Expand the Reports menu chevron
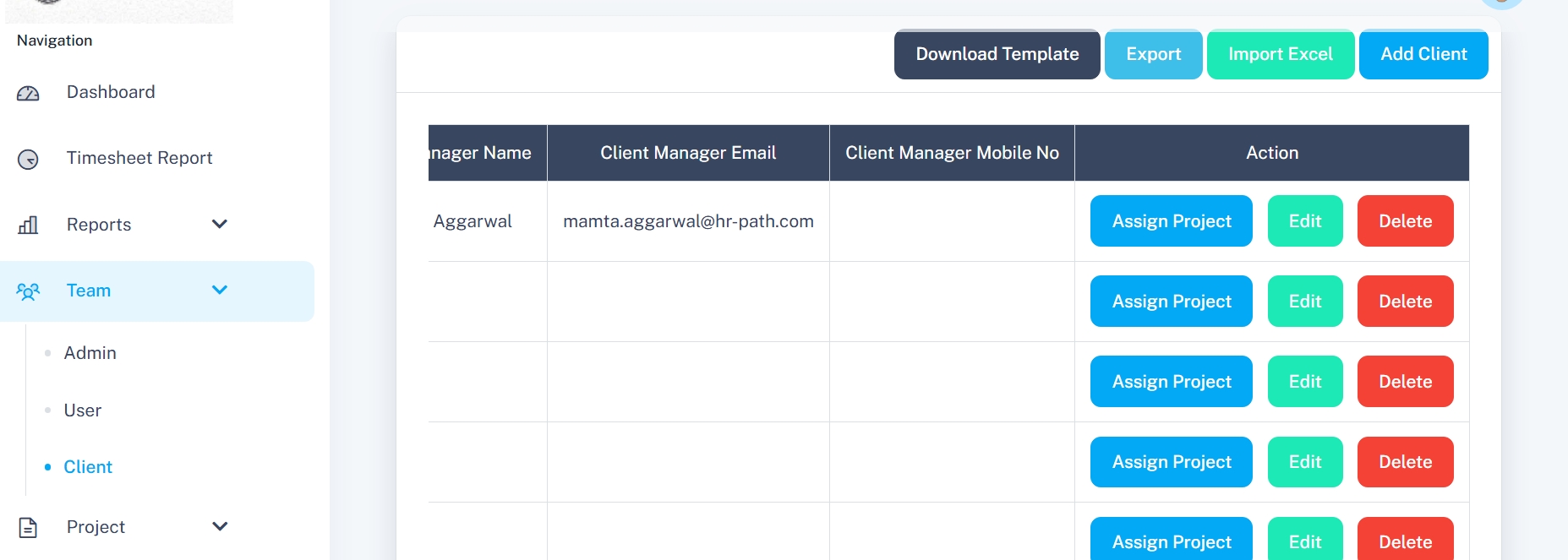 point(220,224)
